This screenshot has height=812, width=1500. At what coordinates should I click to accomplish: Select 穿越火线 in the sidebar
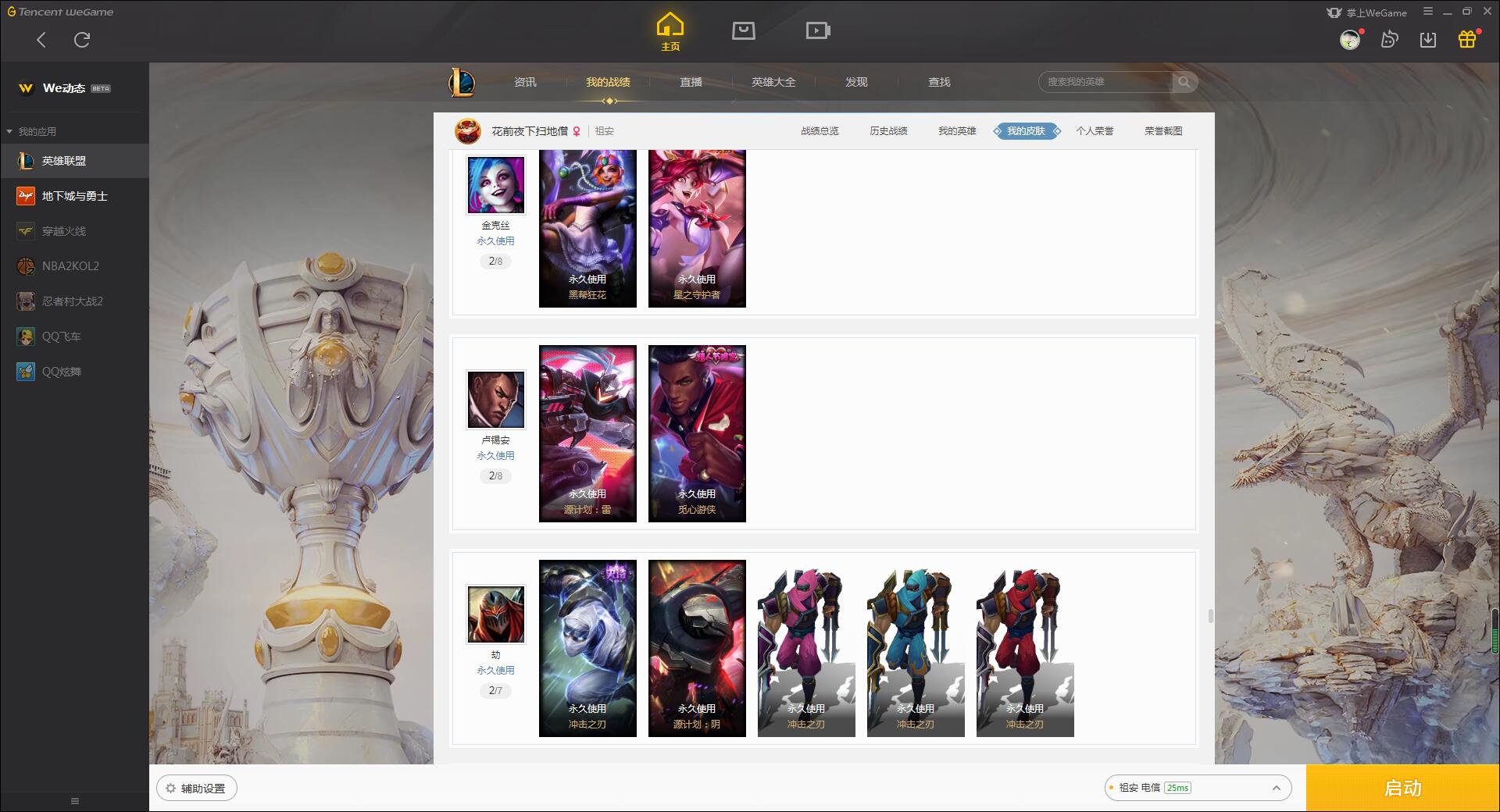point(74,231)
